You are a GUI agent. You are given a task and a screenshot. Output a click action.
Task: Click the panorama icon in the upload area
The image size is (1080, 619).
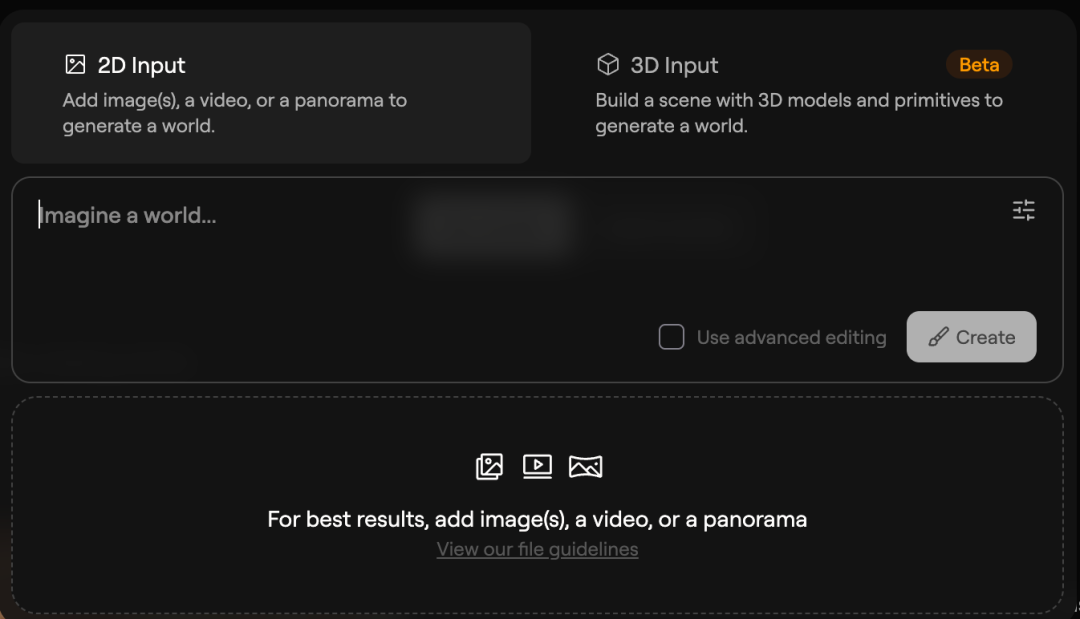[x=585, y=466]
